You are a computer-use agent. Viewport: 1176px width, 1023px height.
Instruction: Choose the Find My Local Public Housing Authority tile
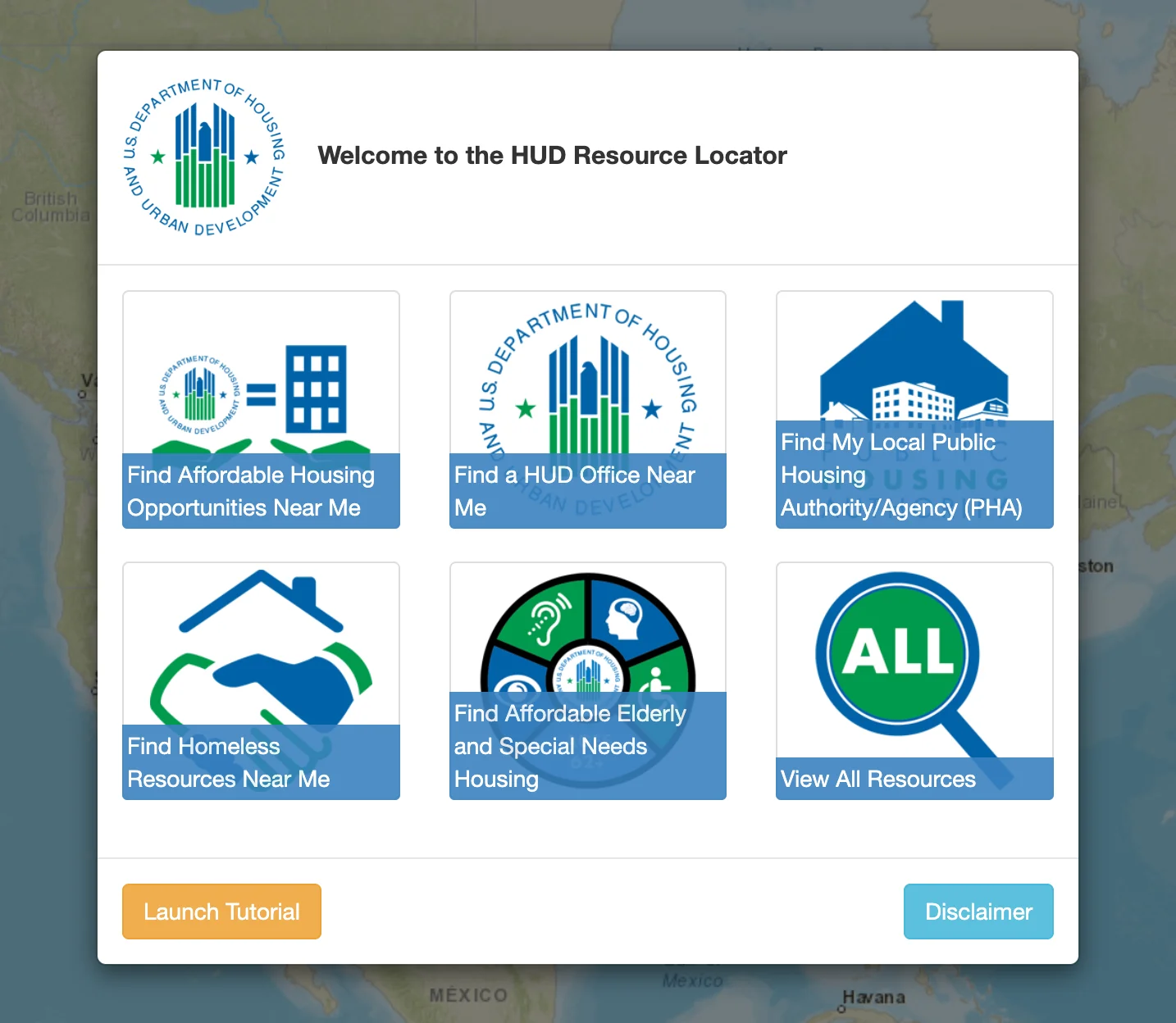click(914, 410)
